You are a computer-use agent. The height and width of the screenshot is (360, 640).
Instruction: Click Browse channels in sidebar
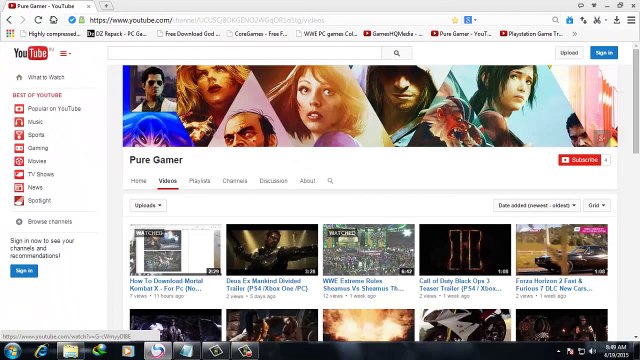pyautogui.click(x=44, y=222)
